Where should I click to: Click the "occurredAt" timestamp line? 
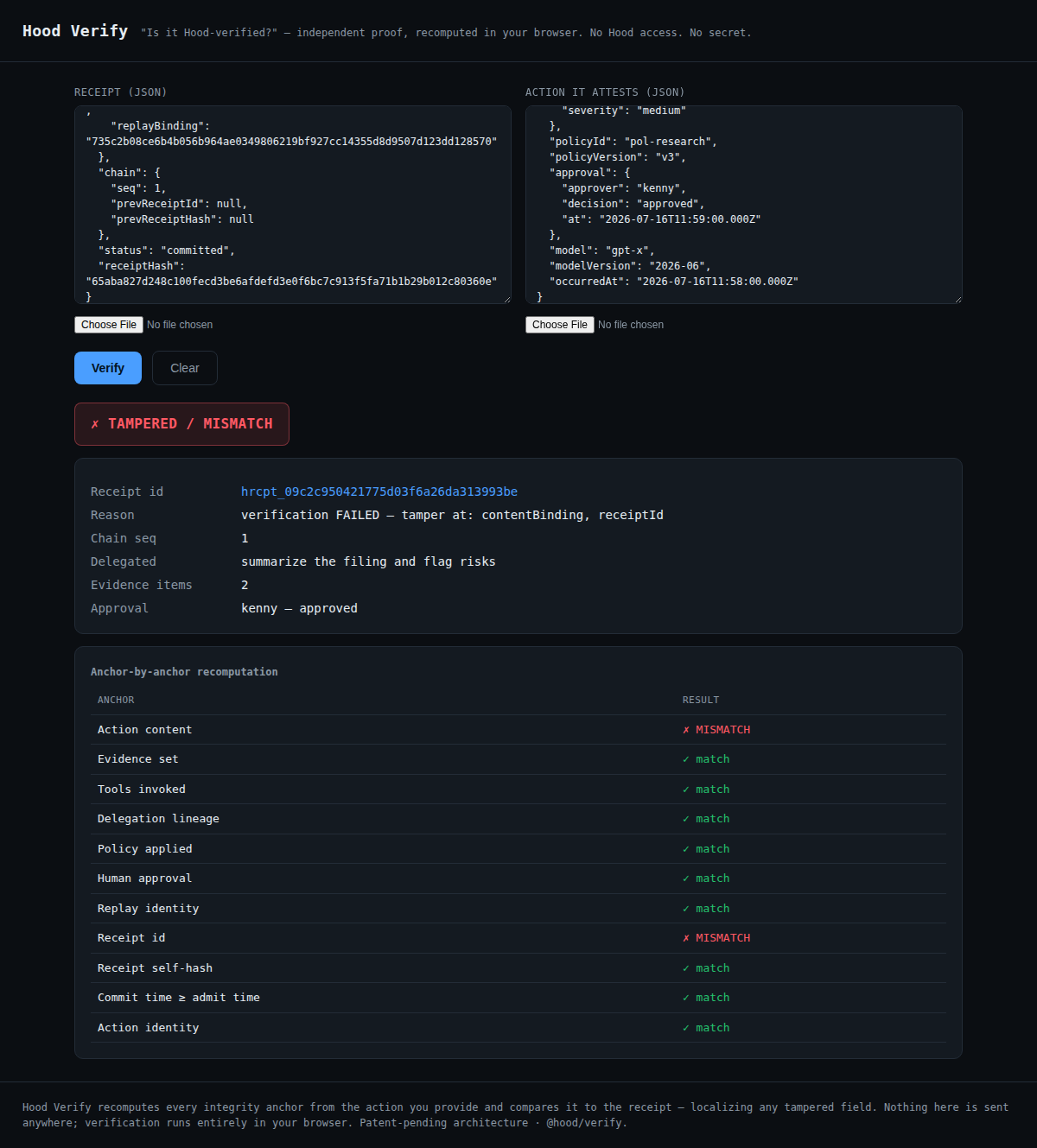pyautogui.click(x=674, y=282)
